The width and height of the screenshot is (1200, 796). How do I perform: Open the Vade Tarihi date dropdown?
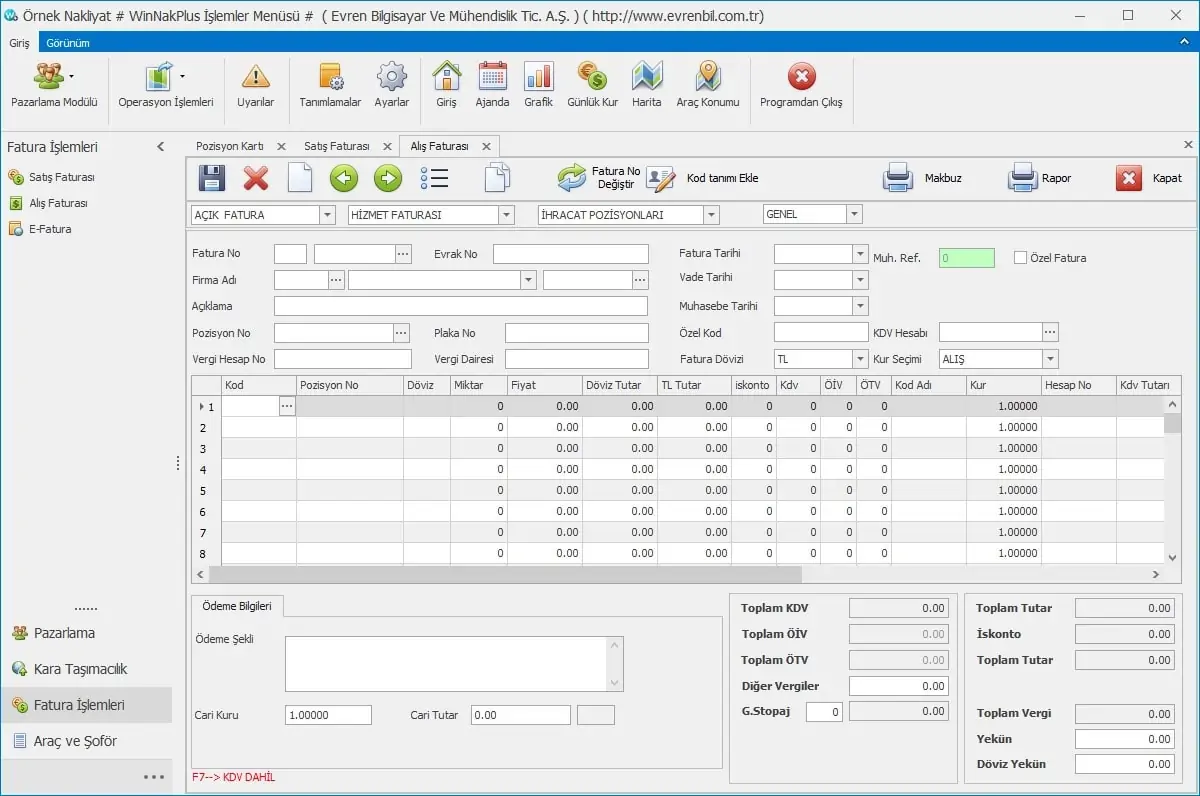(x=860, y=280)
